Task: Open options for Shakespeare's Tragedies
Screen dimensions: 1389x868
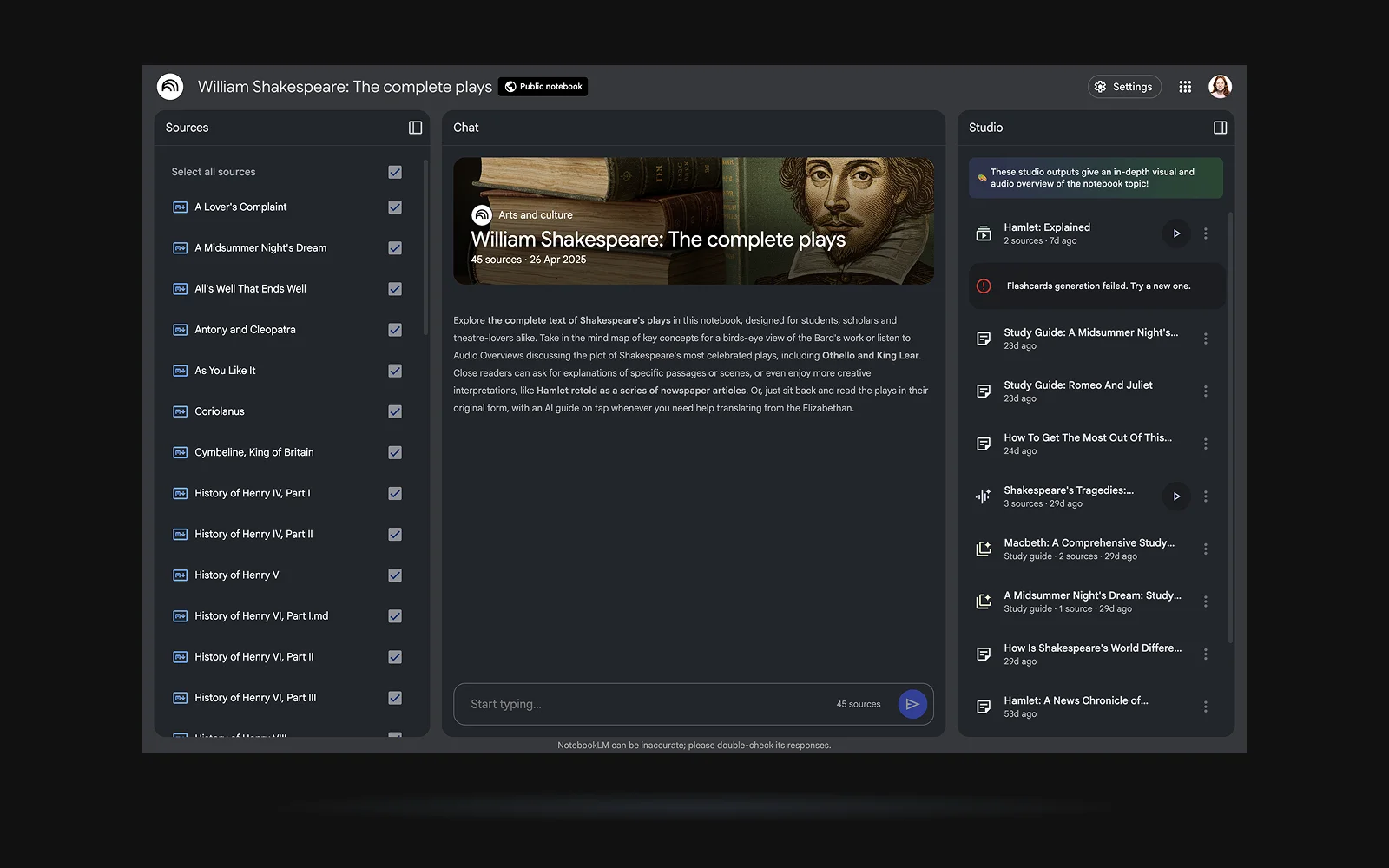Action: pos(1205,496)
